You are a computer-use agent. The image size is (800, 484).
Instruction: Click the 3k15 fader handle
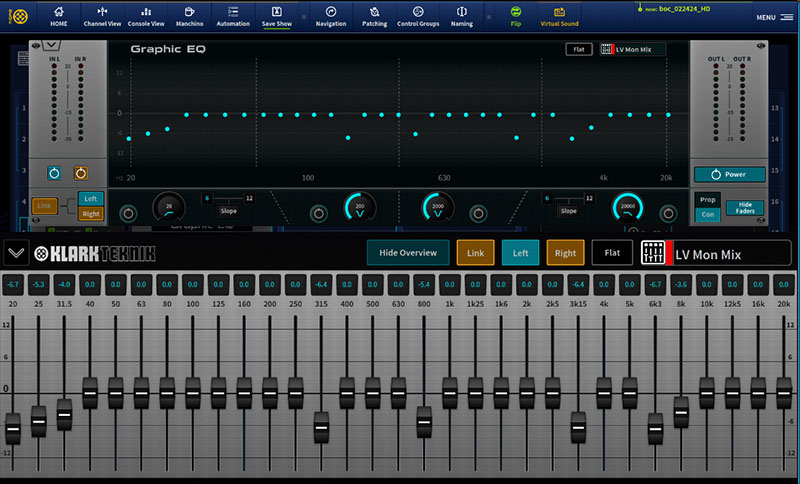click(578, 427)
